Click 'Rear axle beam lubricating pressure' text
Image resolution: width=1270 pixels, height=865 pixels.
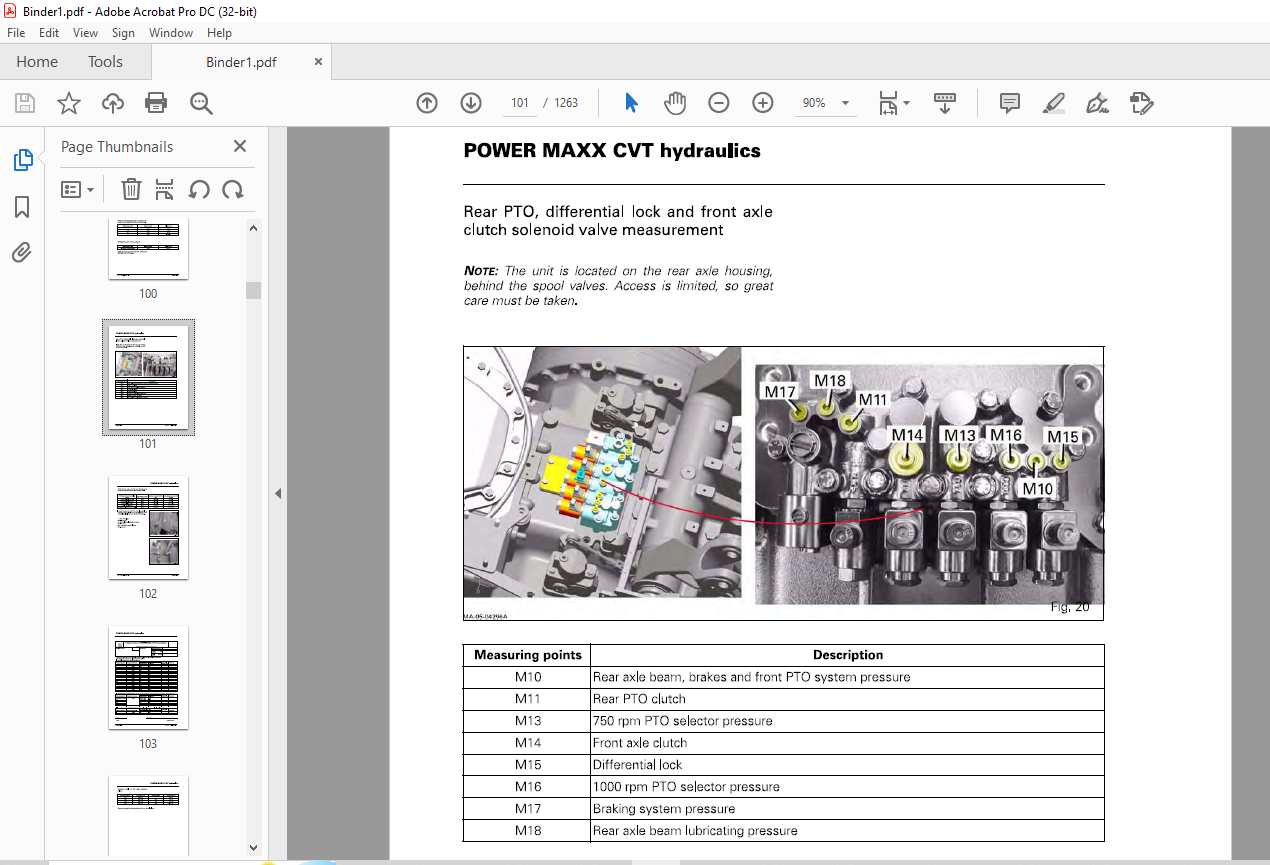point(695,831)
